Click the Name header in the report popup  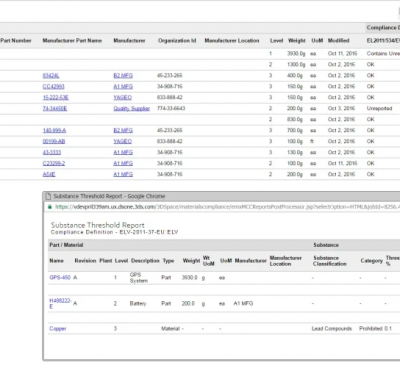56,261
